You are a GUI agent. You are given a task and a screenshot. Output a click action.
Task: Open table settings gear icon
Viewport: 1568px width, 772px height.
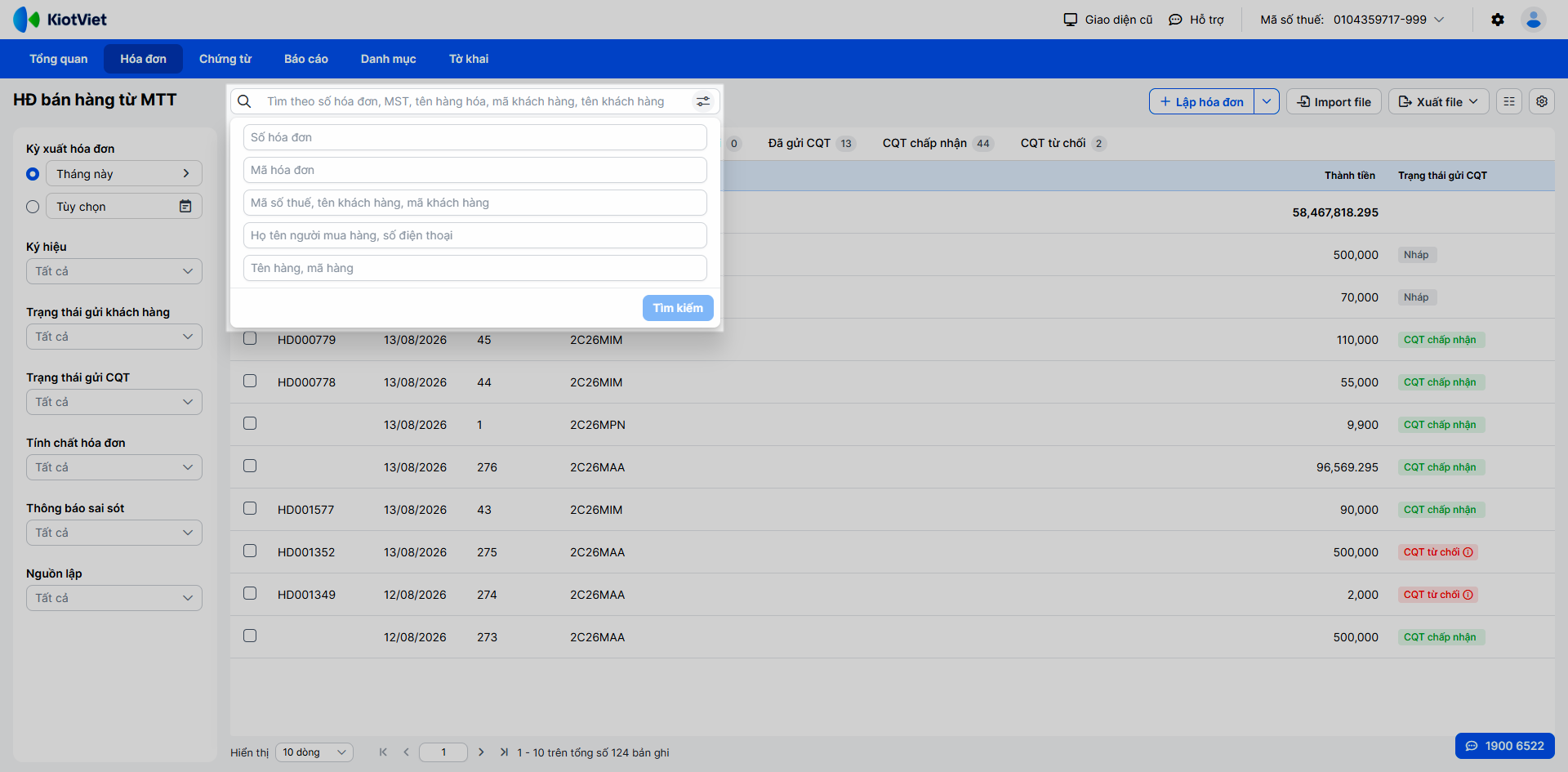pyautogui.click(x=1542, y=101)
